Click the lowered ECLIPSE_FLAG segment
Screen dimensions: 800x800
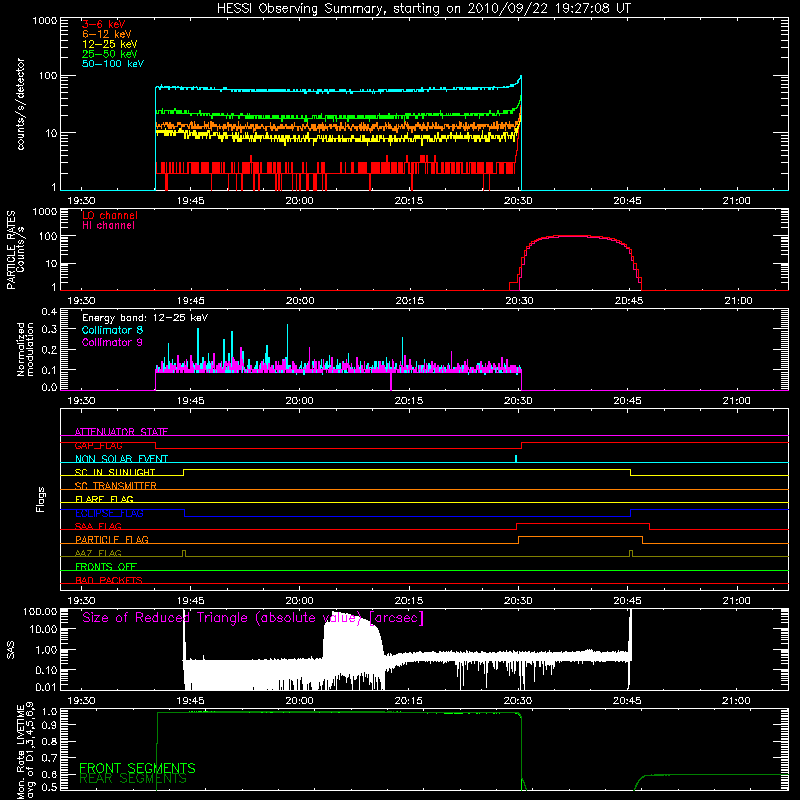point(408,516)
